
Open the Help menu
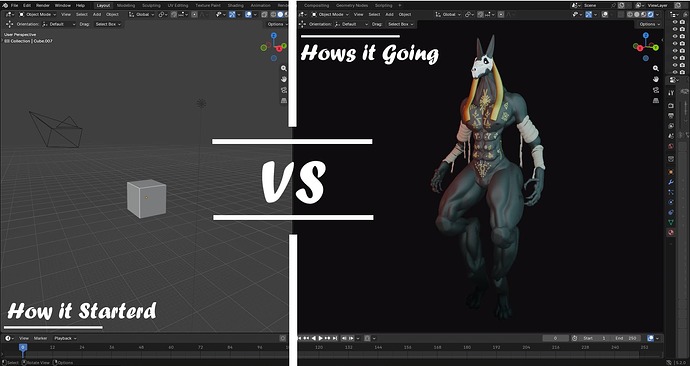[x=80, y=5]
